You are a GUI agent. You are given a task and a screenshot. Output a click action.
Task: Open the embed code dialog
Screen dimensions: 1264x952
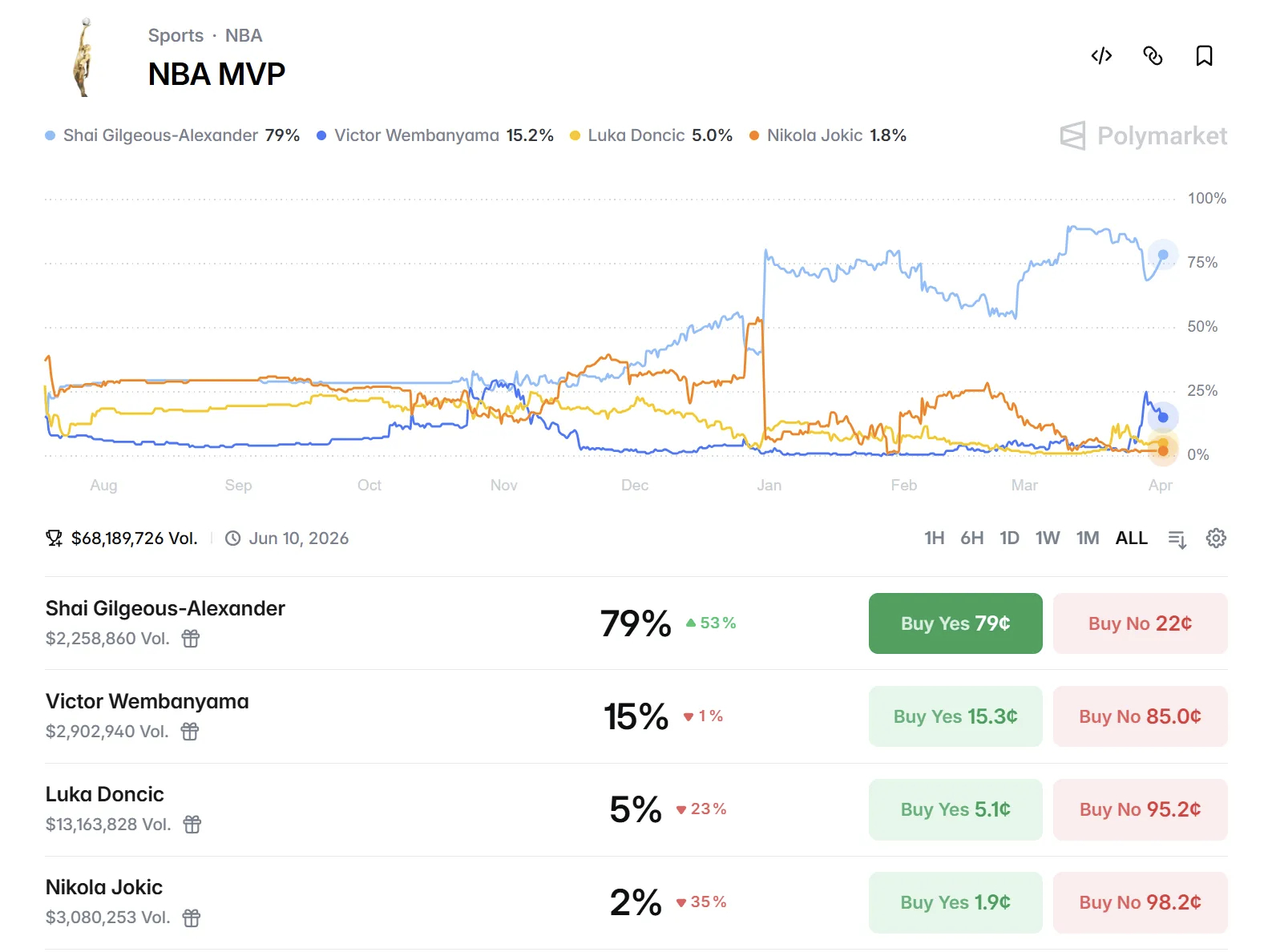1101,56
